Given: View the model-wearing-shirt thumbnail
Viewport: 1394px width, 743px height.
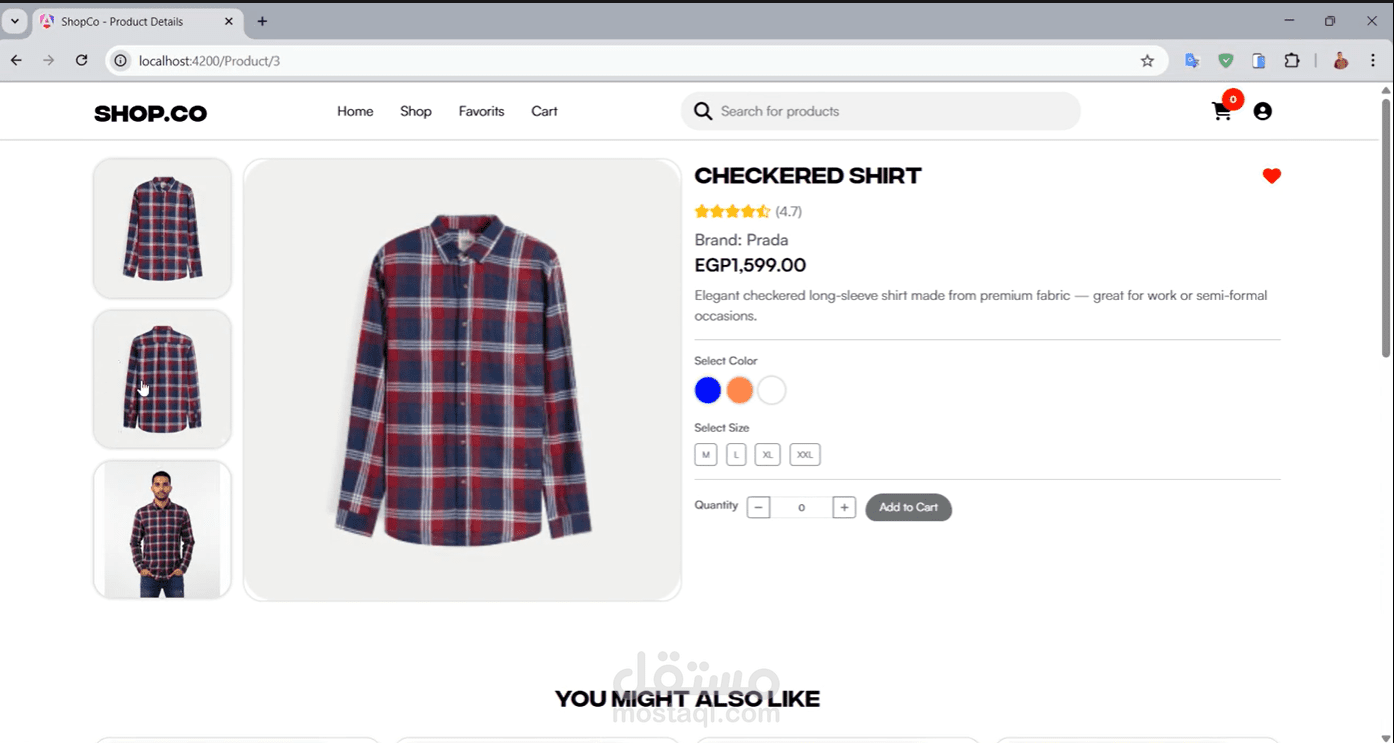Looking at the screenshot, I should [162, 530].
